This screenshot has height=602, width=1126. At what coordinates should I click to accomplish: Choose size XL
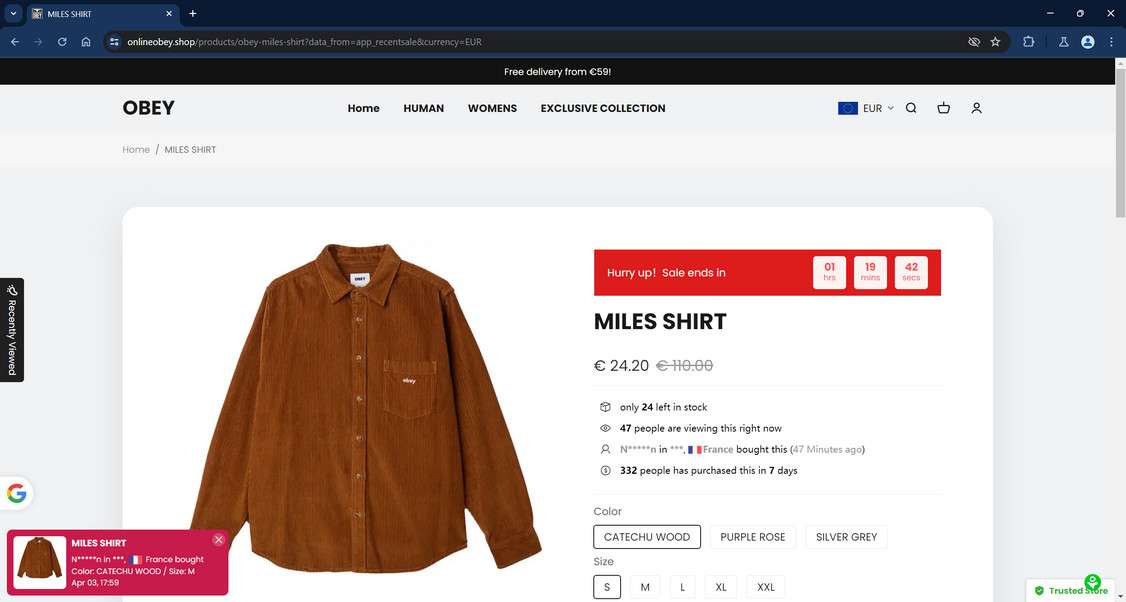pyautogui.click(x=721, y=587)
